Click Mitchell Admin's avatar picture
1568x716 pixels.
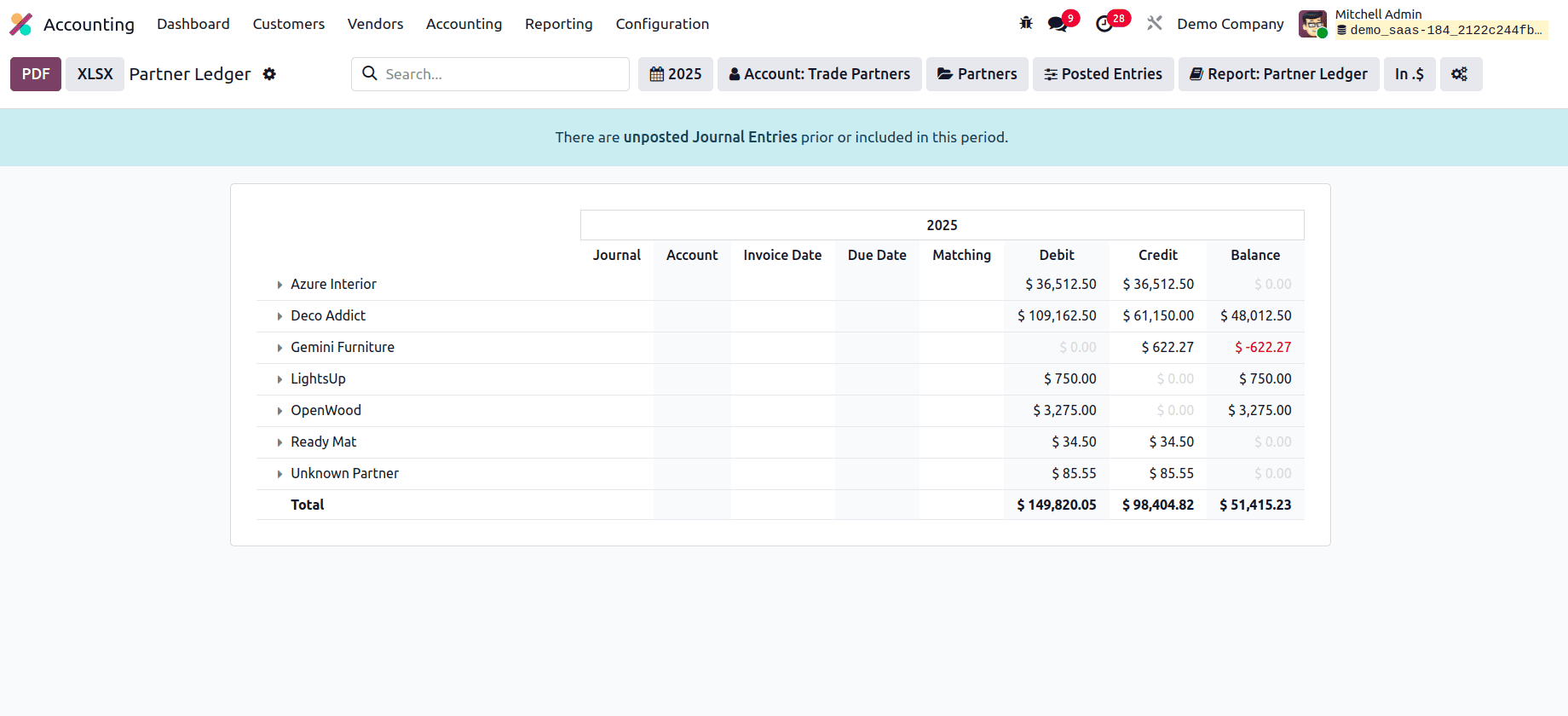coord(1312,24)
